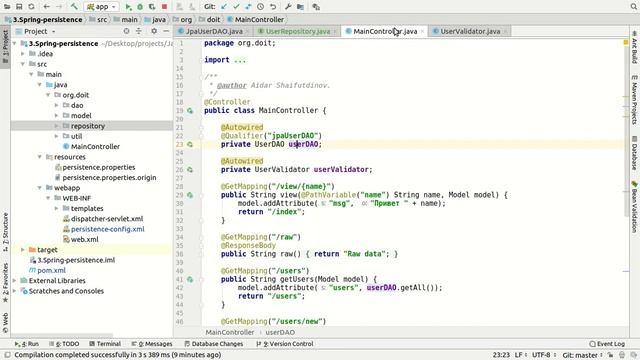This screenshot has height=360, width=640.
Task: Click the Synchronize refresh icon
Action: (31, 7)
